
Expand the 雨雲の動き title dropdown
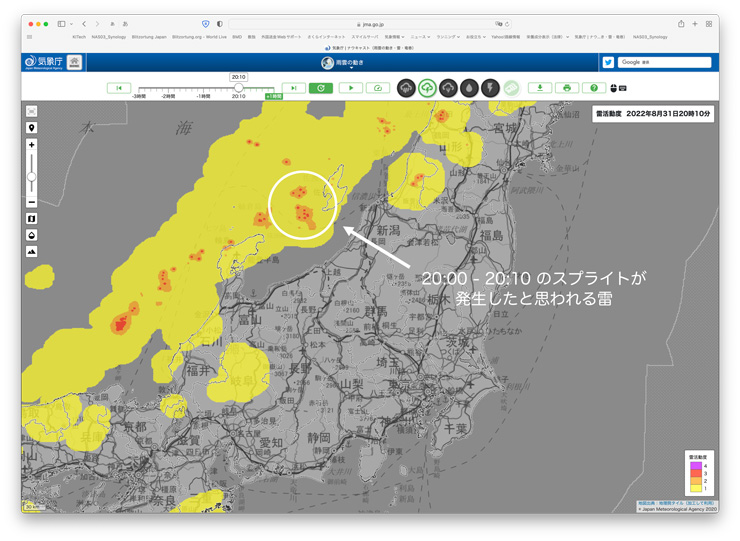pyautogui.click(x=327, y=63)
